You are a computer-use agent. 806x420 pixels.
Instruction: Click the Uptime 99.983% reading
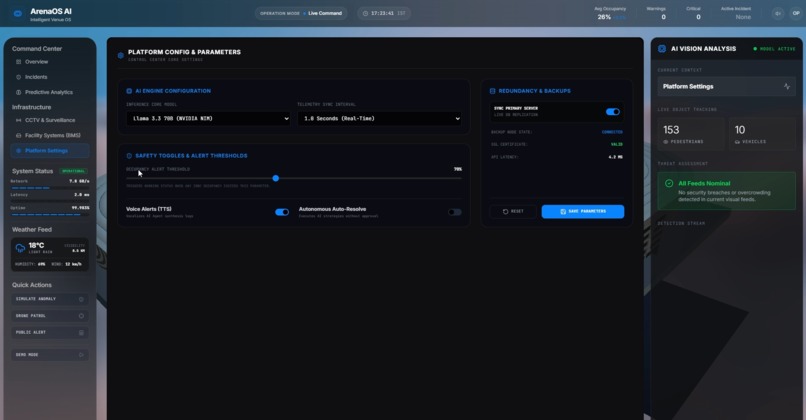[80, 208]
